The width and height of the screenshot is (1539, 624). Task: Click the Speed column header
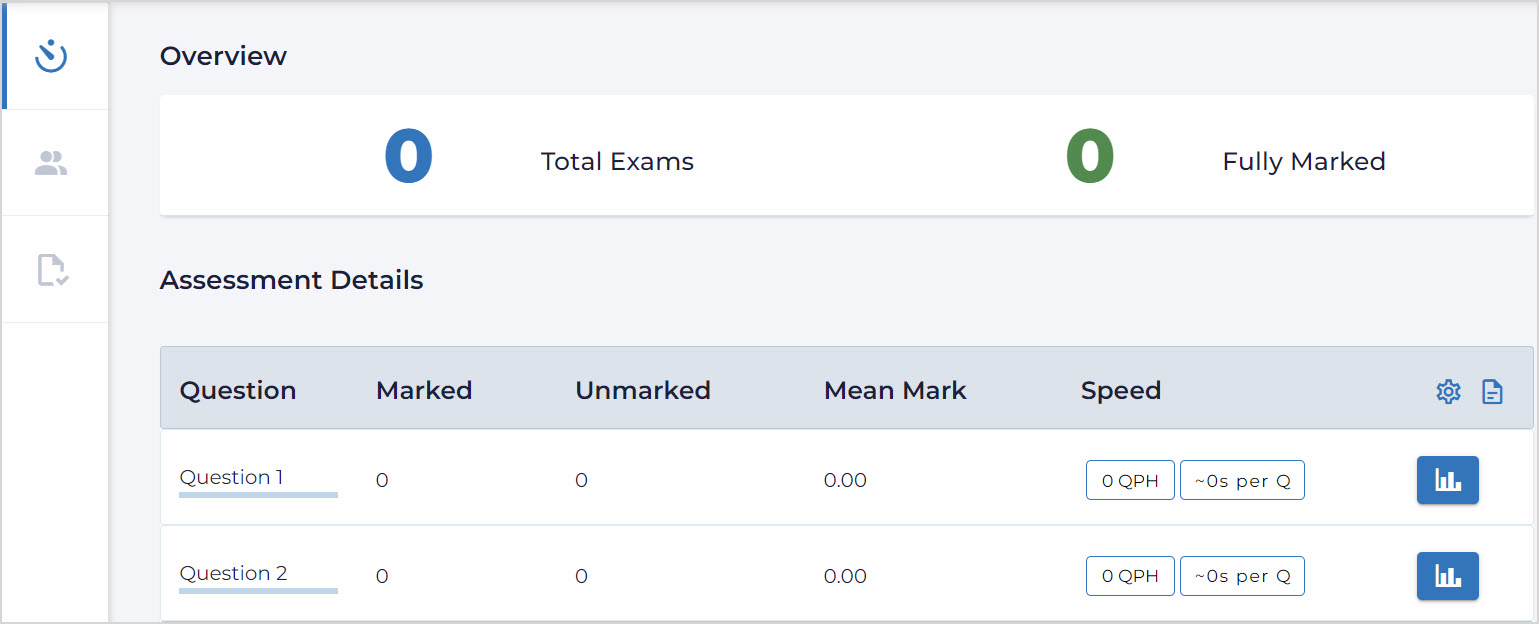pos(1121,390)
